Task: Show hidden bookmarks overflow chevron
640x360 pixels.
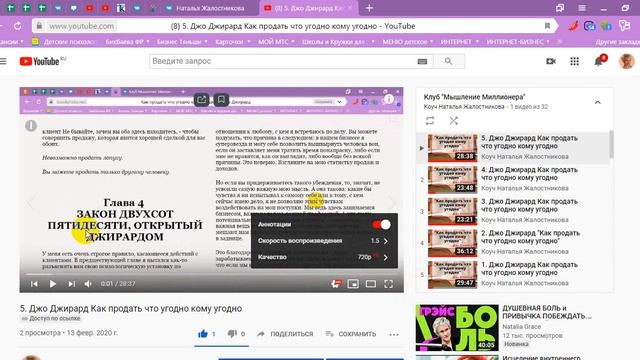Action: pos(560,42)
